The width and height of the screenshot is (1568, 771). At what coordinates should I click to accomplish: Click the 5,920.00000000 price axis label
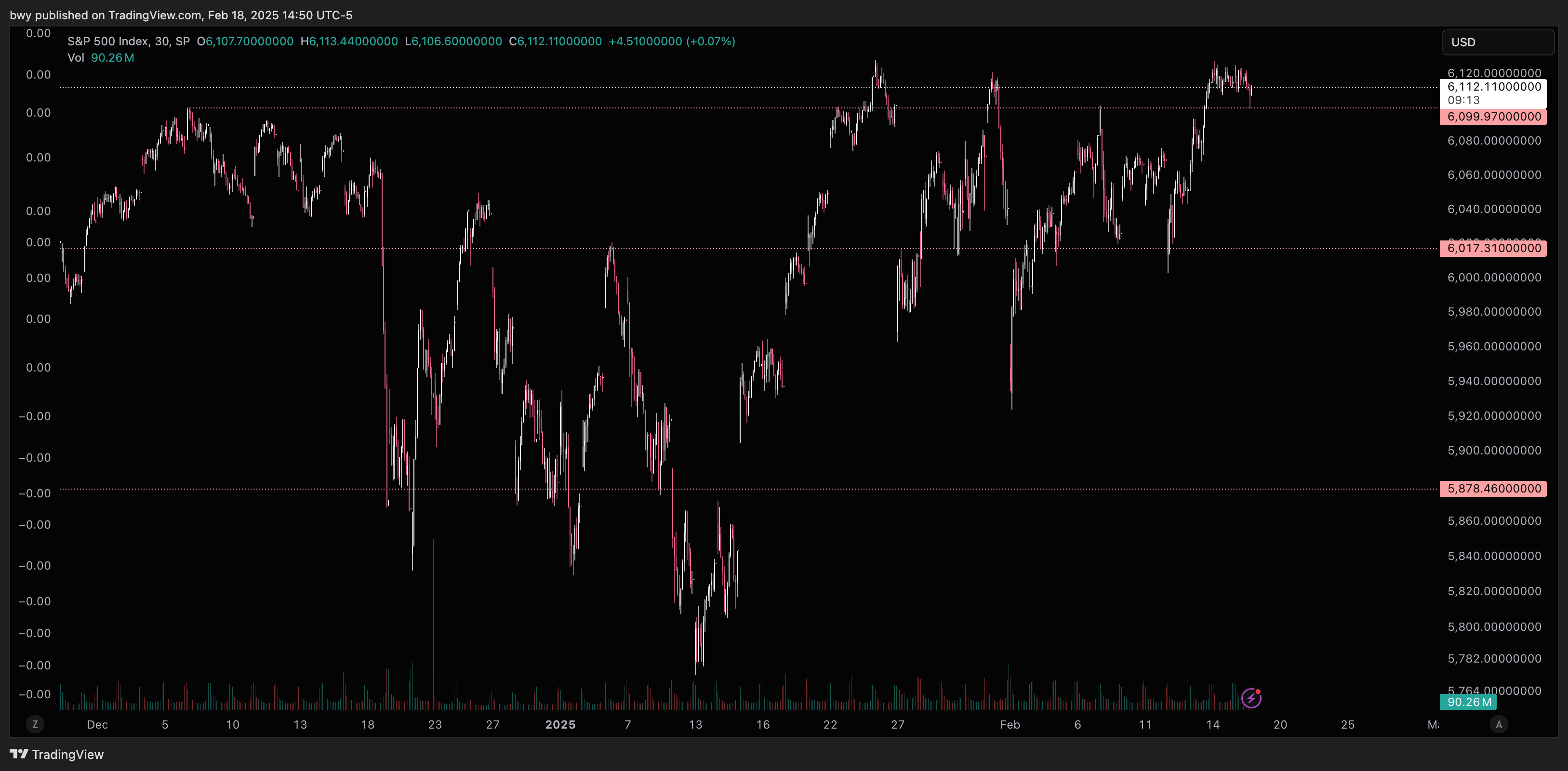coord(1494,416)
